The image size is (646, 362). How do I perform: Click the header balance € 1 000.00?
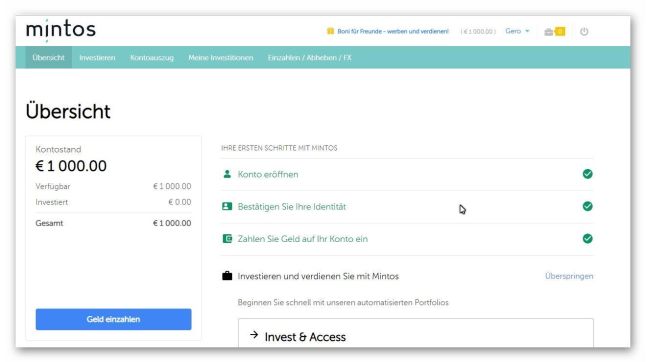coord(478,31)
